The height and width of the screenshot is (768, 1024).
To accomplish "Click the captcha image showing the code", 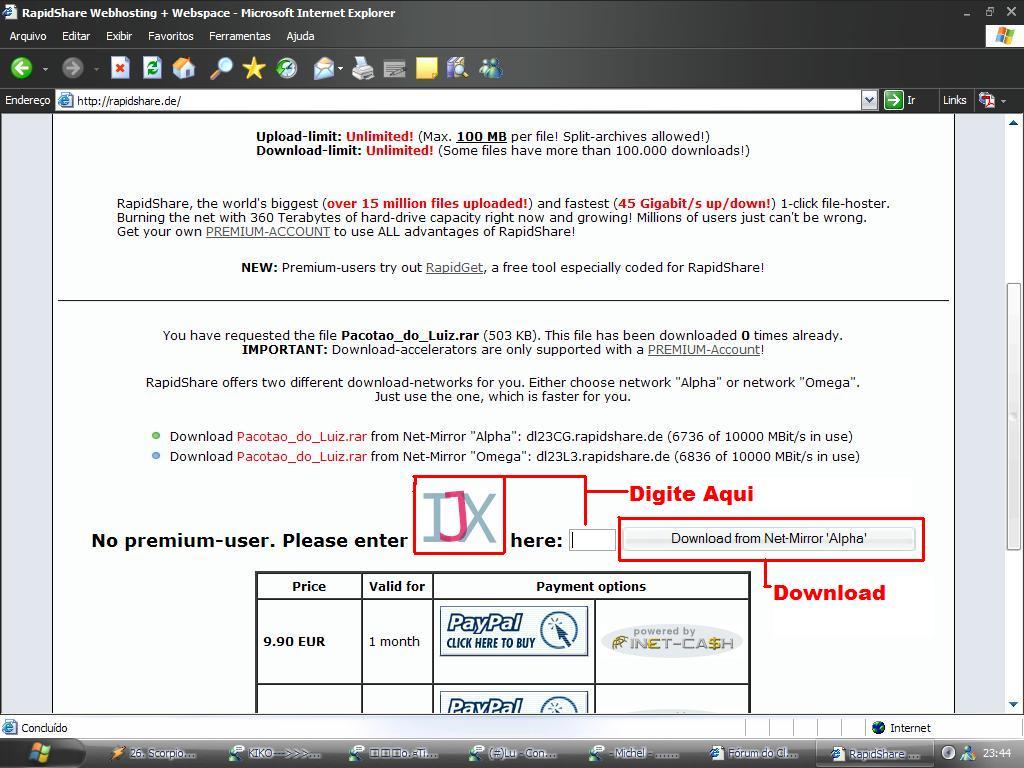I will tap(459, 516).
